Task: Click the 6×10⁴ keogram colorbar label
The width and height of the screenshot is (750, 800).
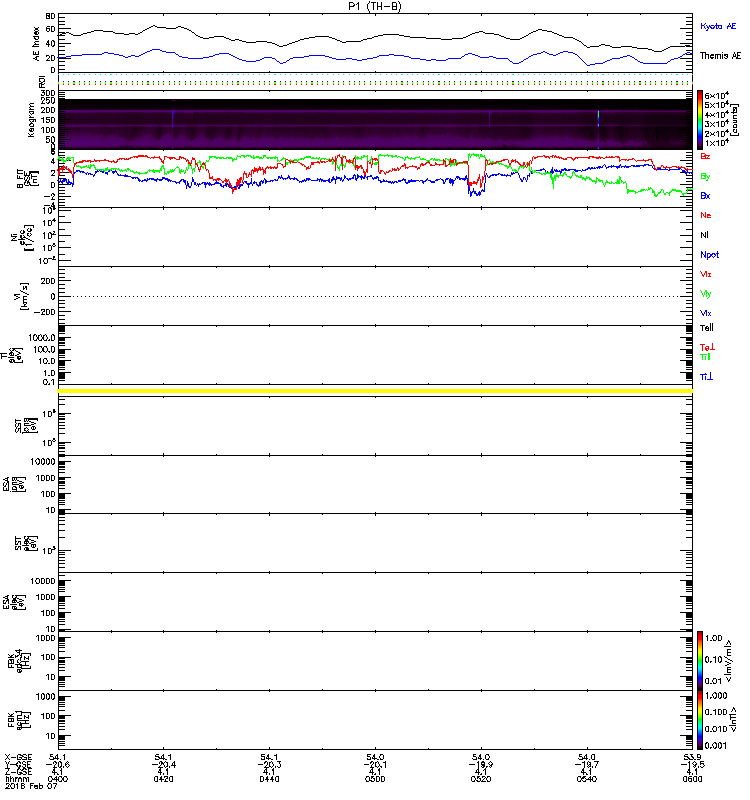Action: click(716, 95)
